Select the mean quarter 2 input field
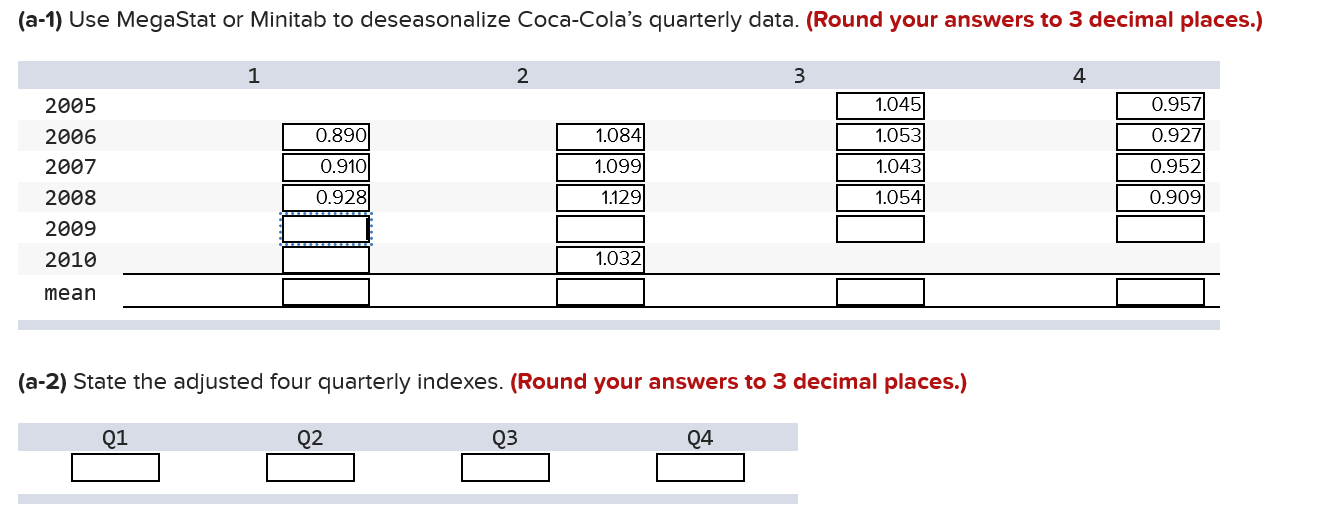1342x530 pixels. 600,292
